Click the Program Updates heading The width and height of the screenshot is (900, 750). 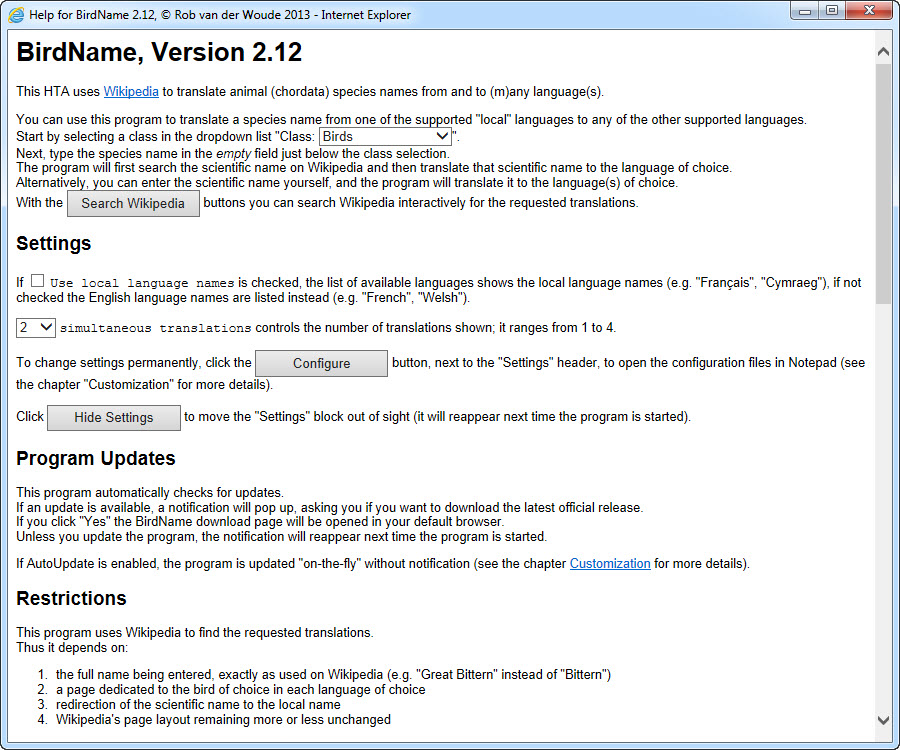tap(96, 458)
